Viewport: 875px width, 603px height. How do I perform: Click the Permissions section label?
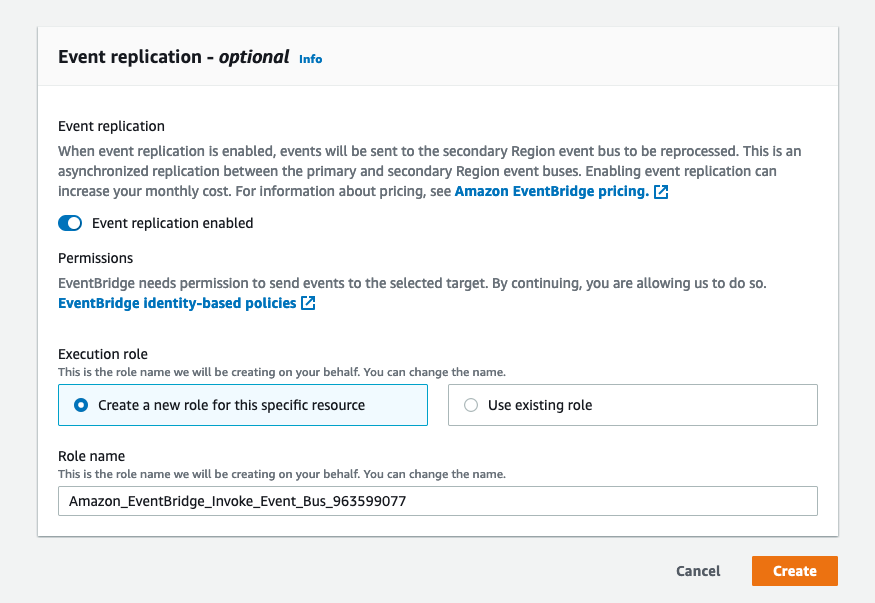95,258
